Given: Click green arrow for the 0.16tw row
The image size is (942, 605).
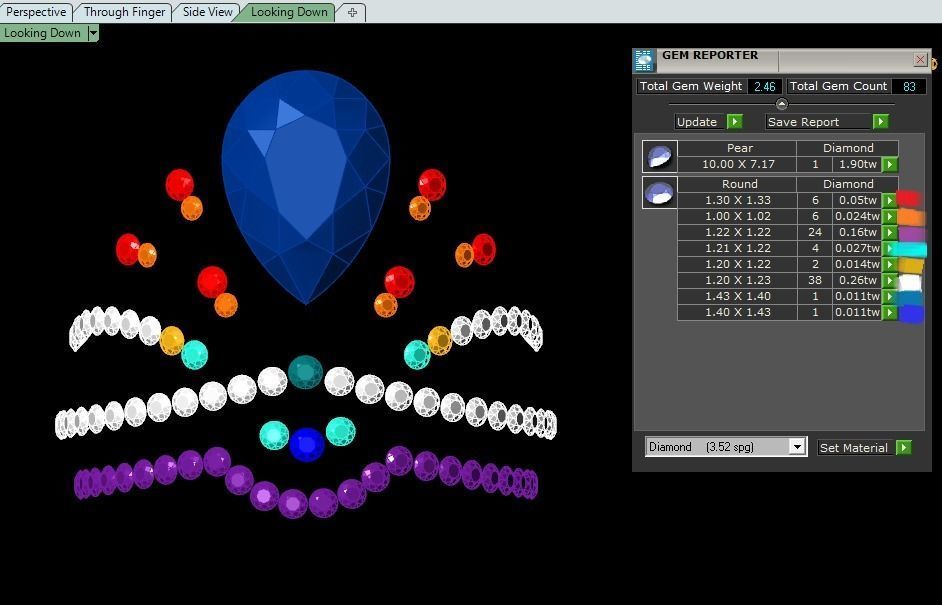Looking at the screenshot, I should point(889,233).
